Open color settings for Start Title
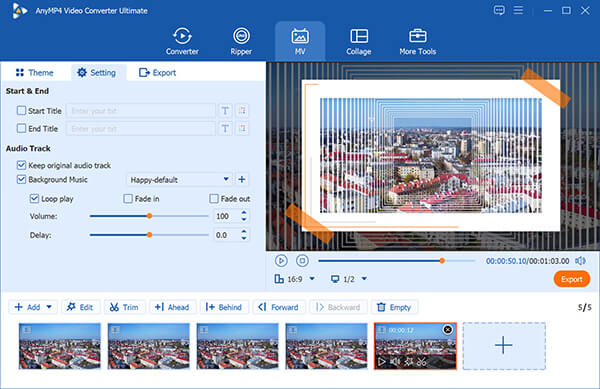 [x=242, y=111]
